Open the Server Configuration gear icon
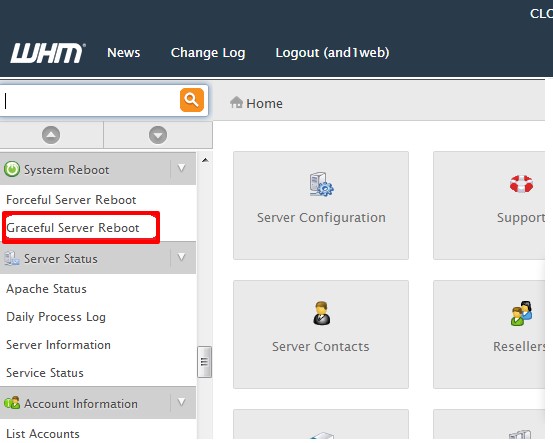553x443 pixels. (321, 184)
